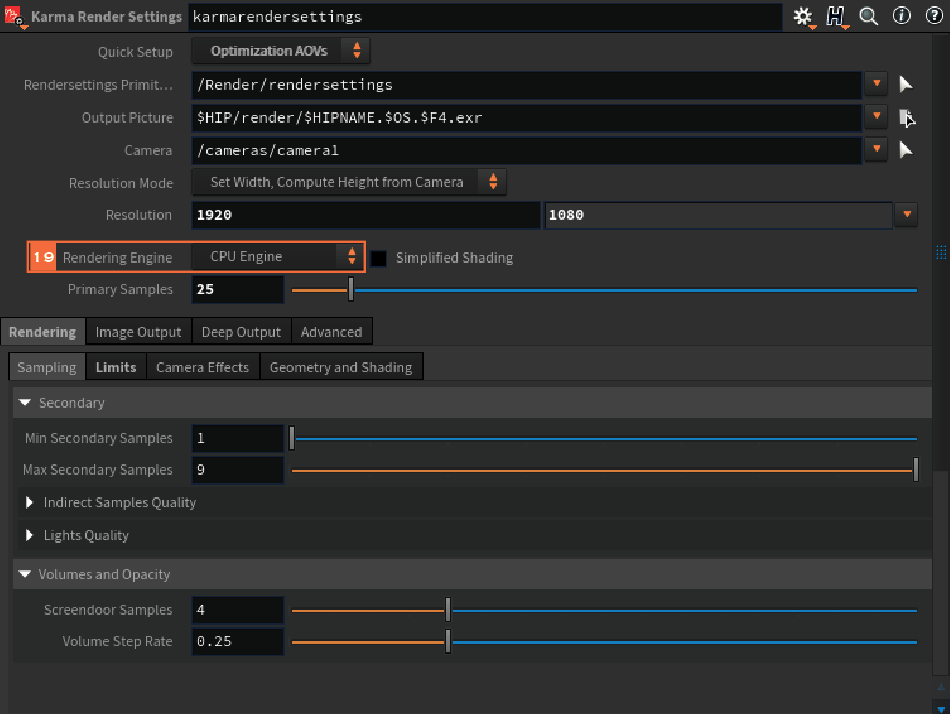The image size is (950, 714).
Task: Open the gear parameter settings menu
Action: pyautogui.click(x=803, y=16)
